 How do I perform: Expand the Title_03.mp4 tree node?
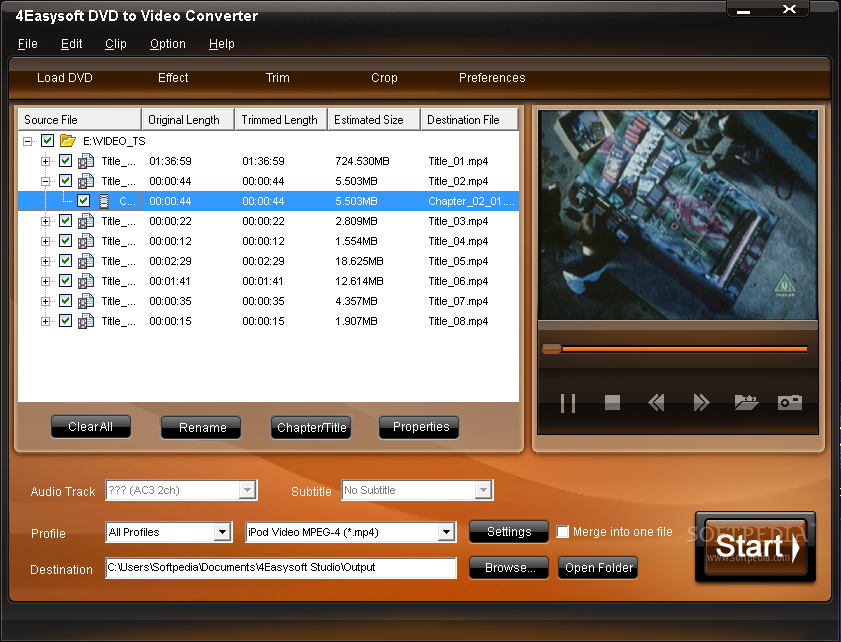[46, 222]
